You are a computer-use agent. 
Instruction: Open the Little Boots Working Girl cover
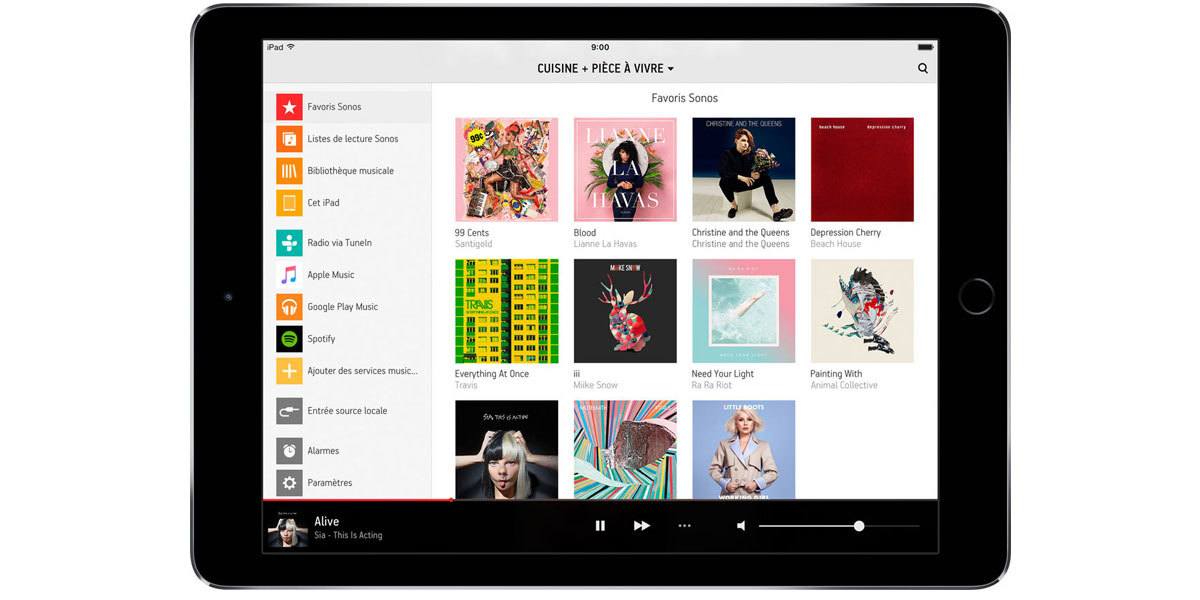744,449
